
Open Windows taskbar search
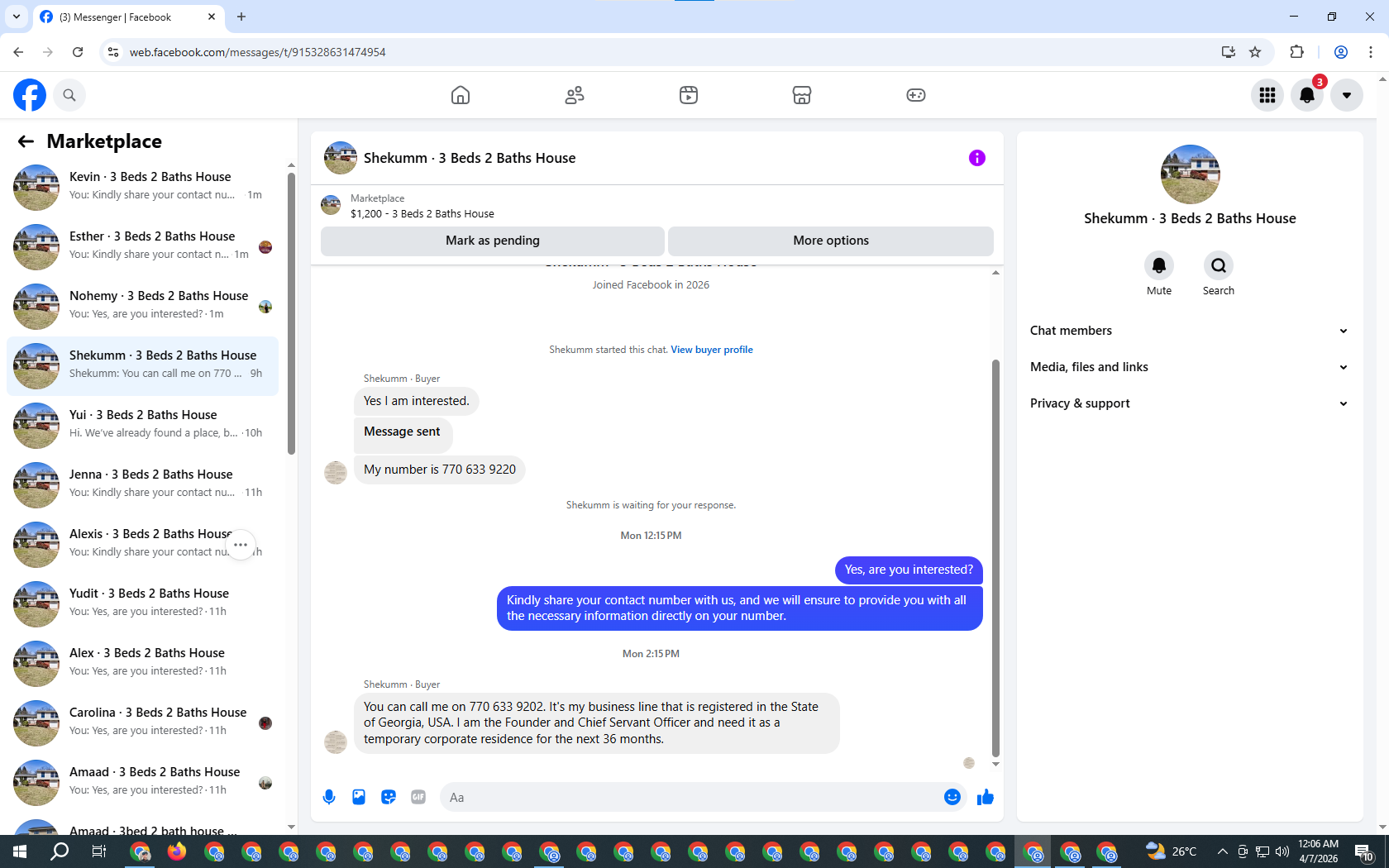point(60,851)
